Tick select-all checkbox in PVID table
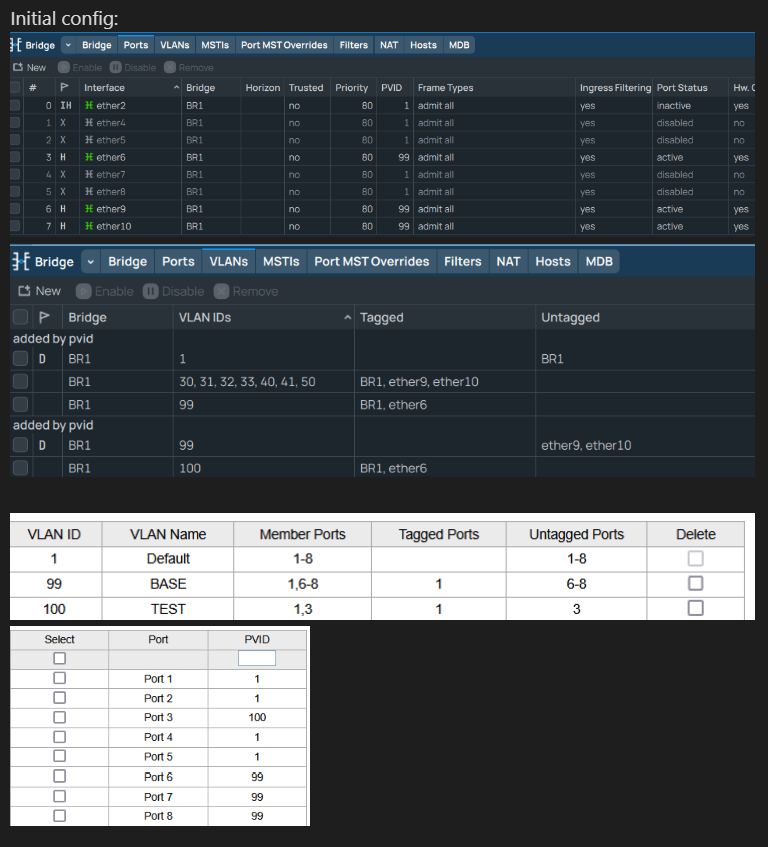This screenshot has width=768, height=847. [x=59, y=658]
